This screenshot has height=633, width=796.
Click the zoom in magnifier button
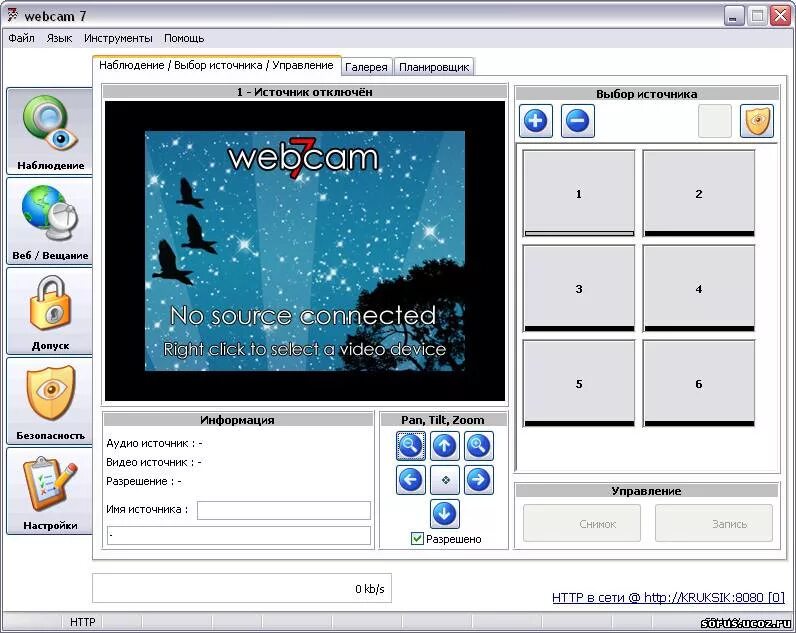[478, 446]
